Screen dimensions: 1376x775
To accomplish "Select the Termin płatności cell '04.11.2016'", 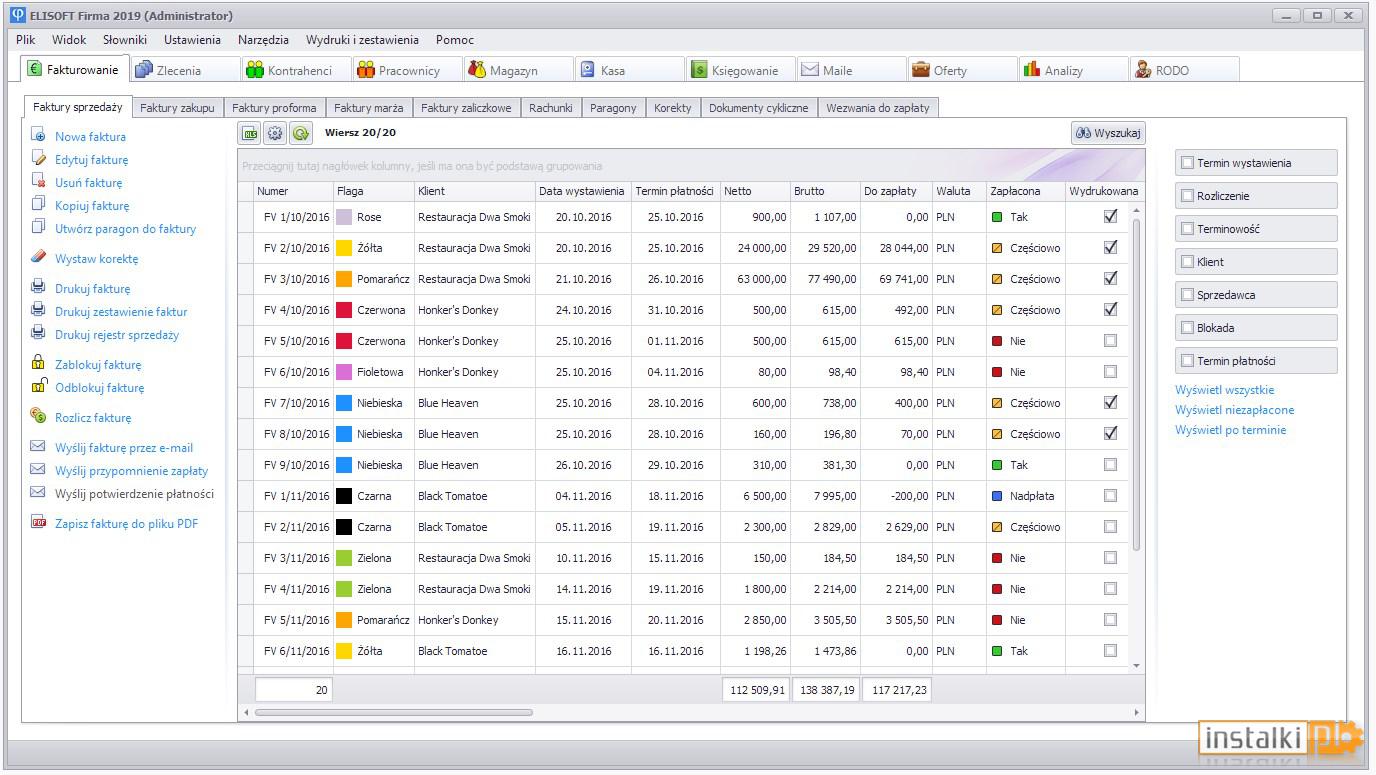I will click(675, 372).
